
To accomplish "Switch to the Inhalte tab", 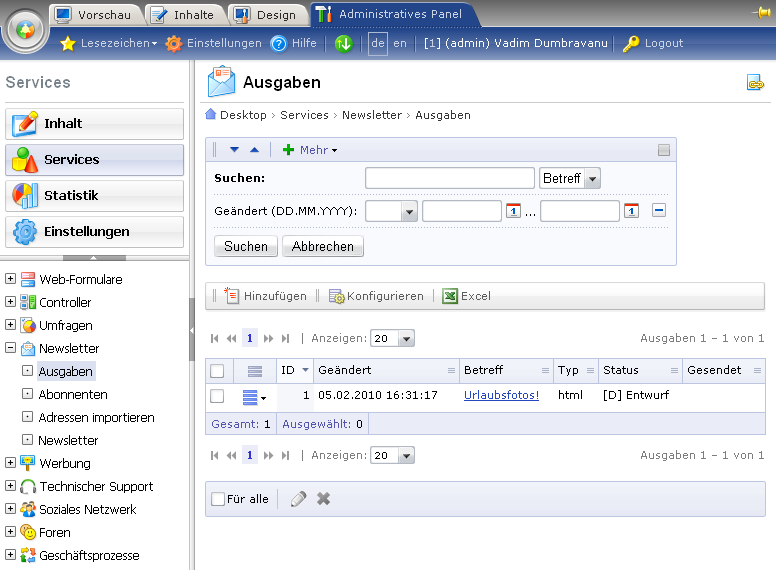I will point(185,14).
